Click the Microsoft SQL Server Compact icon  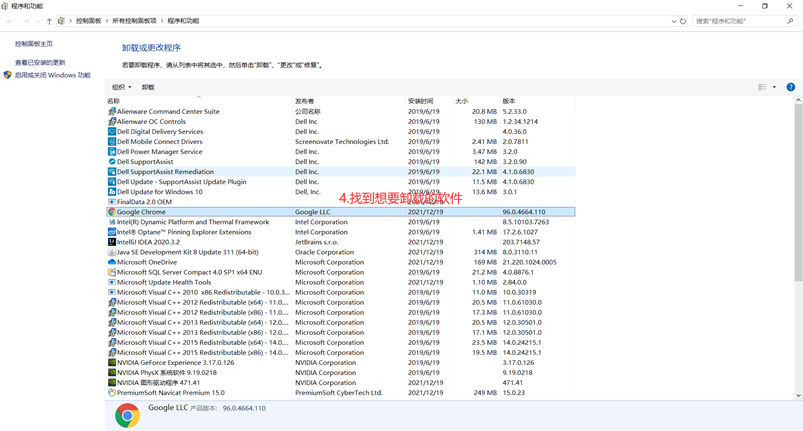(112, 272)
